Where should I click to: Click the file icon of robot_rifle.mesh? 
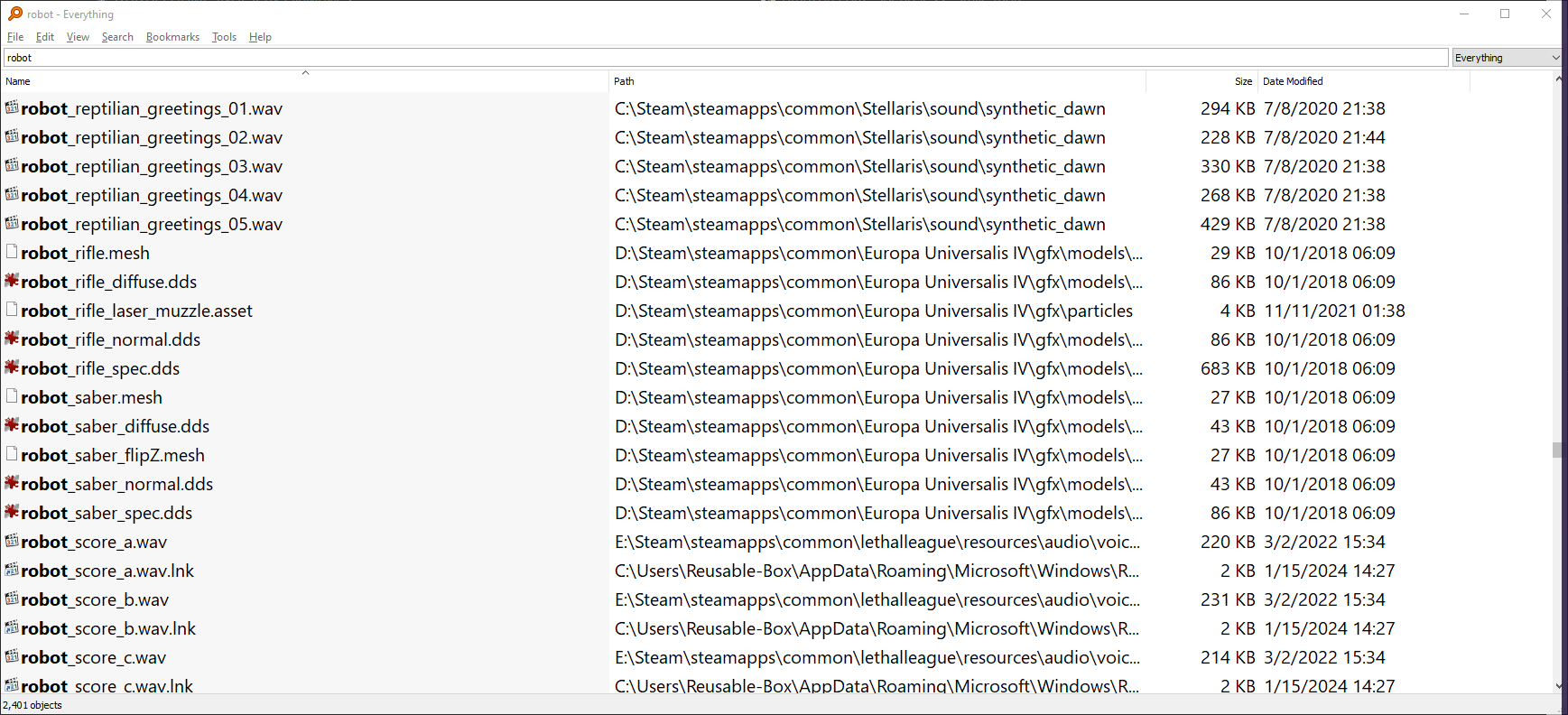(x=12, y=252)
